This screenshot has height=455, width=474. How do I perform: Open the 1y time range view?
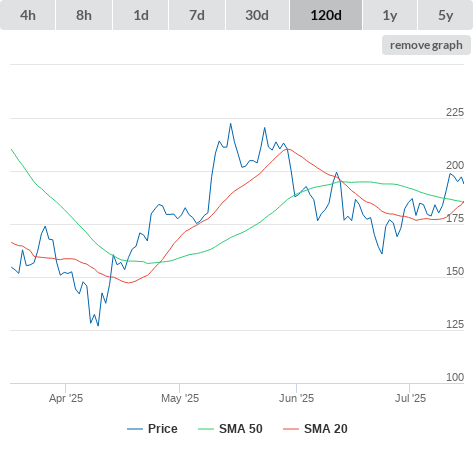click(x=390, y=15)
